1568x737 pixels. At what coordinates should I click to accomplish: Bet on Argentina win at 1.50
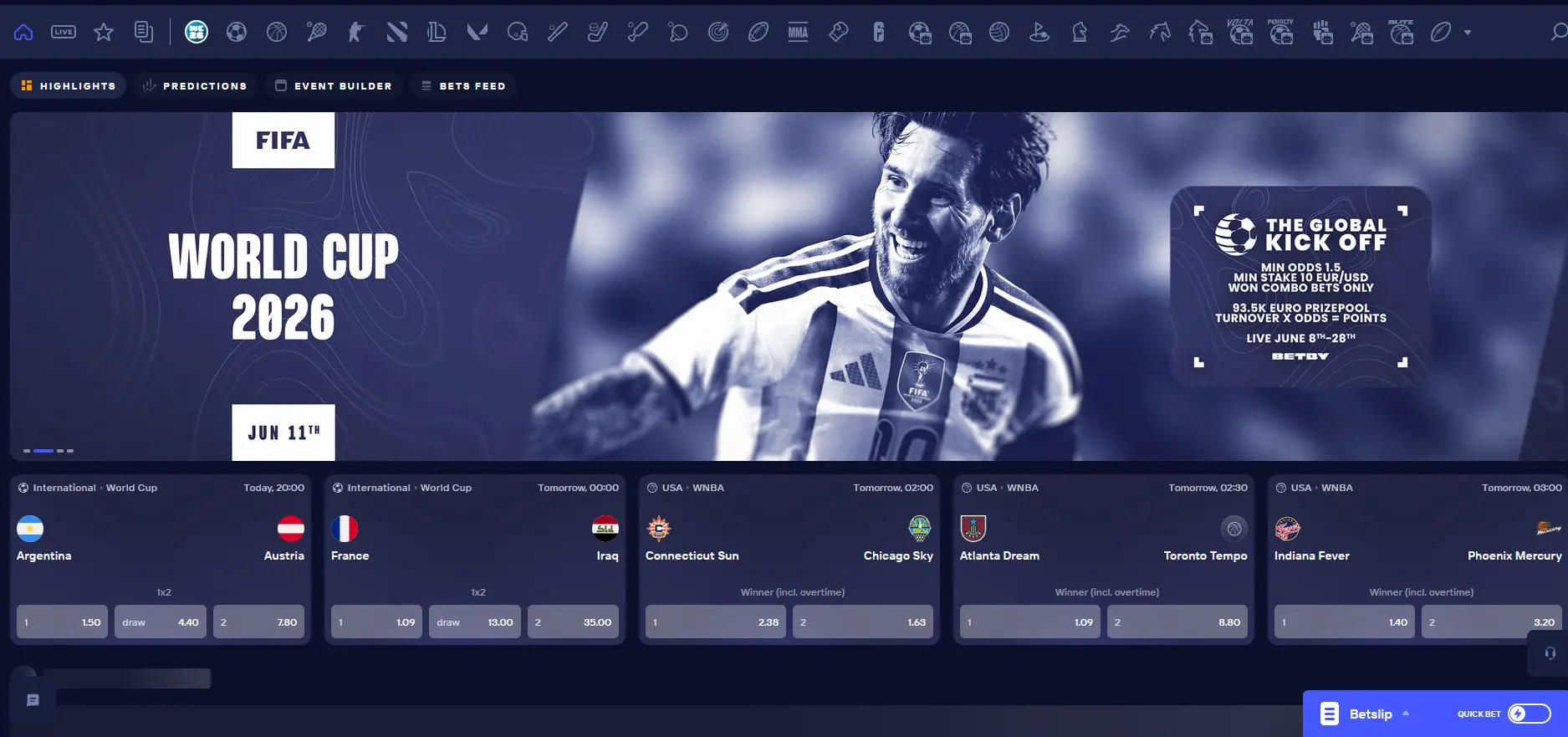click(x=62, y=622)
